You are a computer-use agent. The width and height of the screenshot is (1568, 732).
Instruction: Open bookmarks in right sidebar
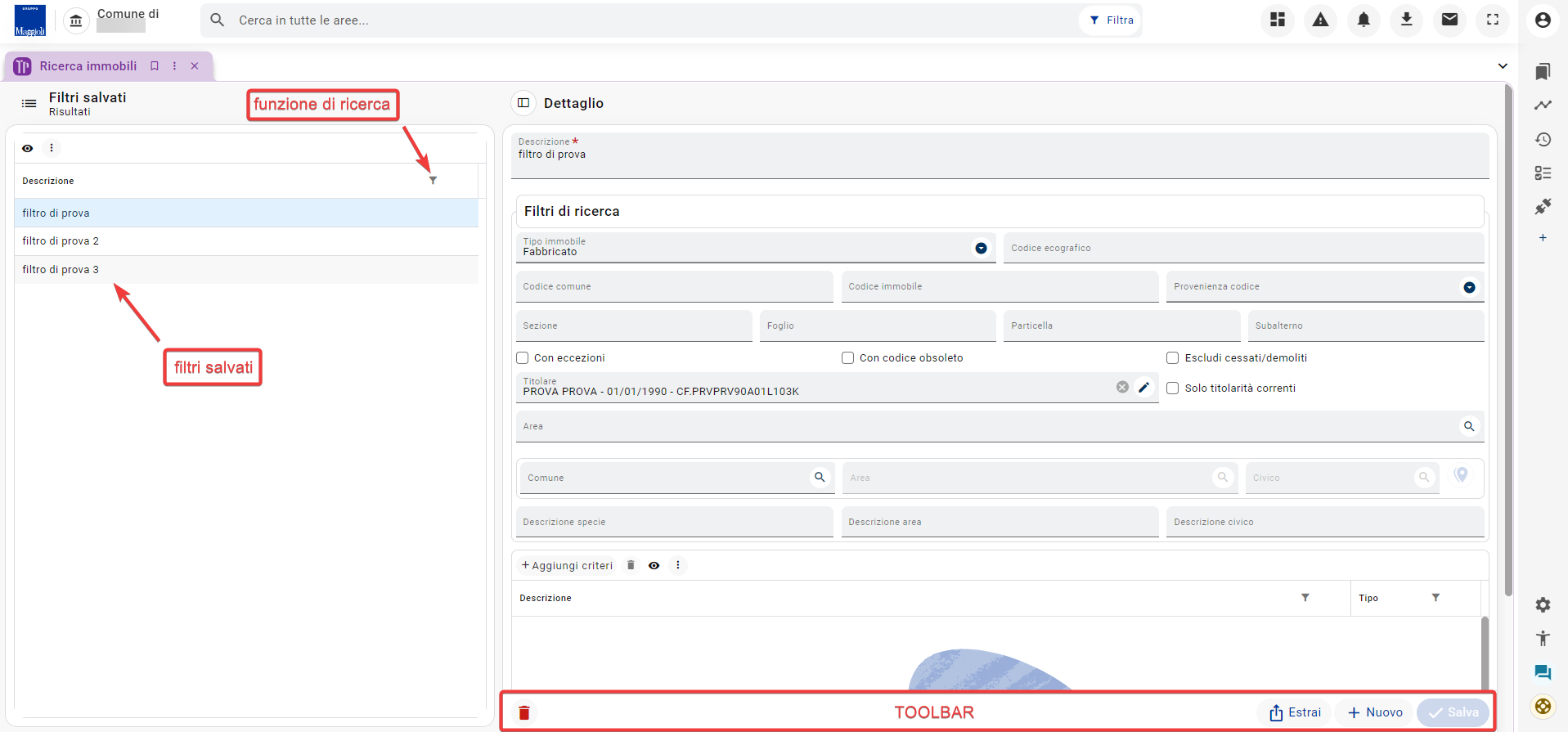[1543, 72]
